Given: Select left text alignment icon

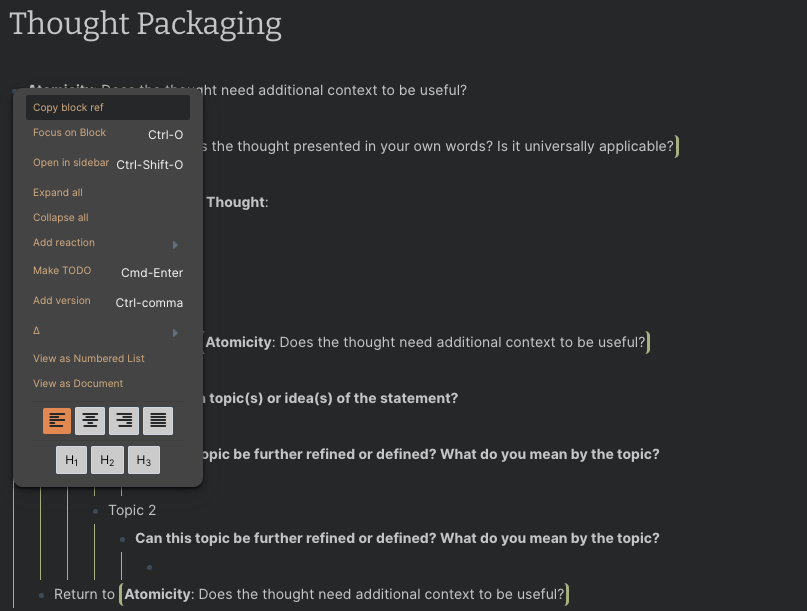Looking at the screenshot, I should pos(57,421).
